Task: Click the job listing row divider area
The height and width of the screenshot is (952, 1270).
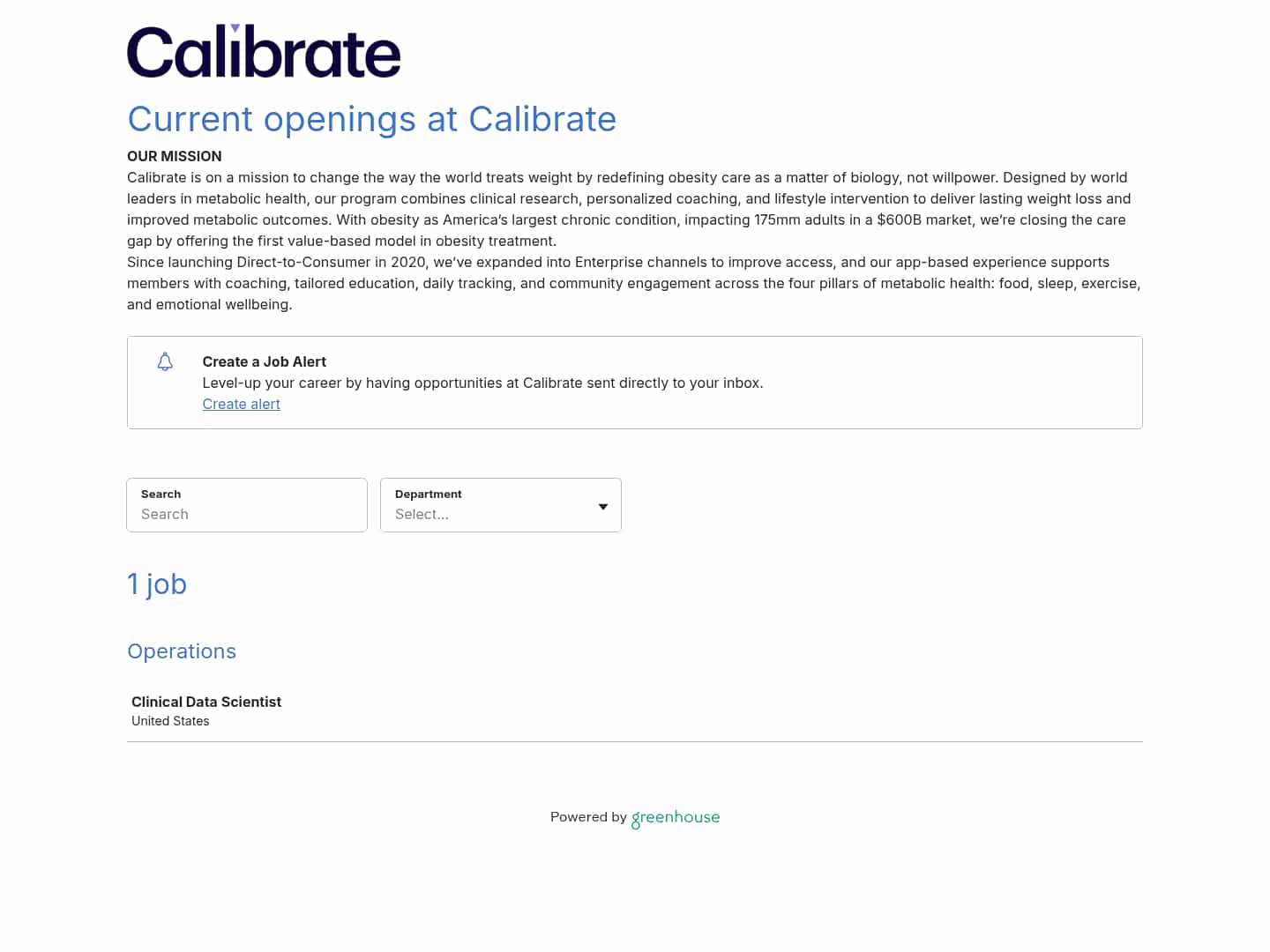Action: [634, 742]
